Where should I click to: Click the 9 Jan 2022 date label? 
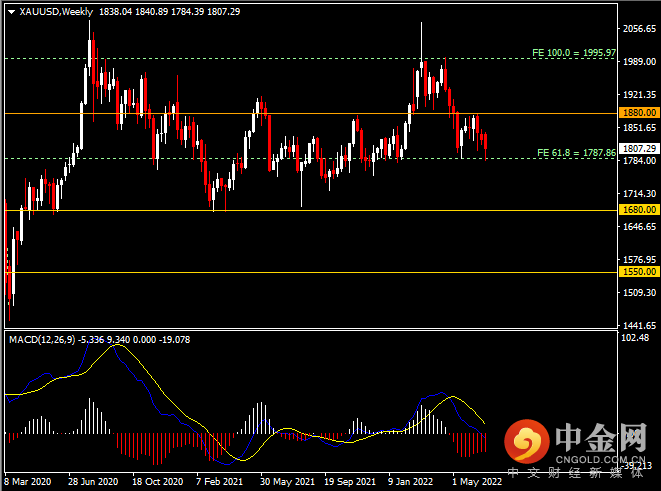410,481
